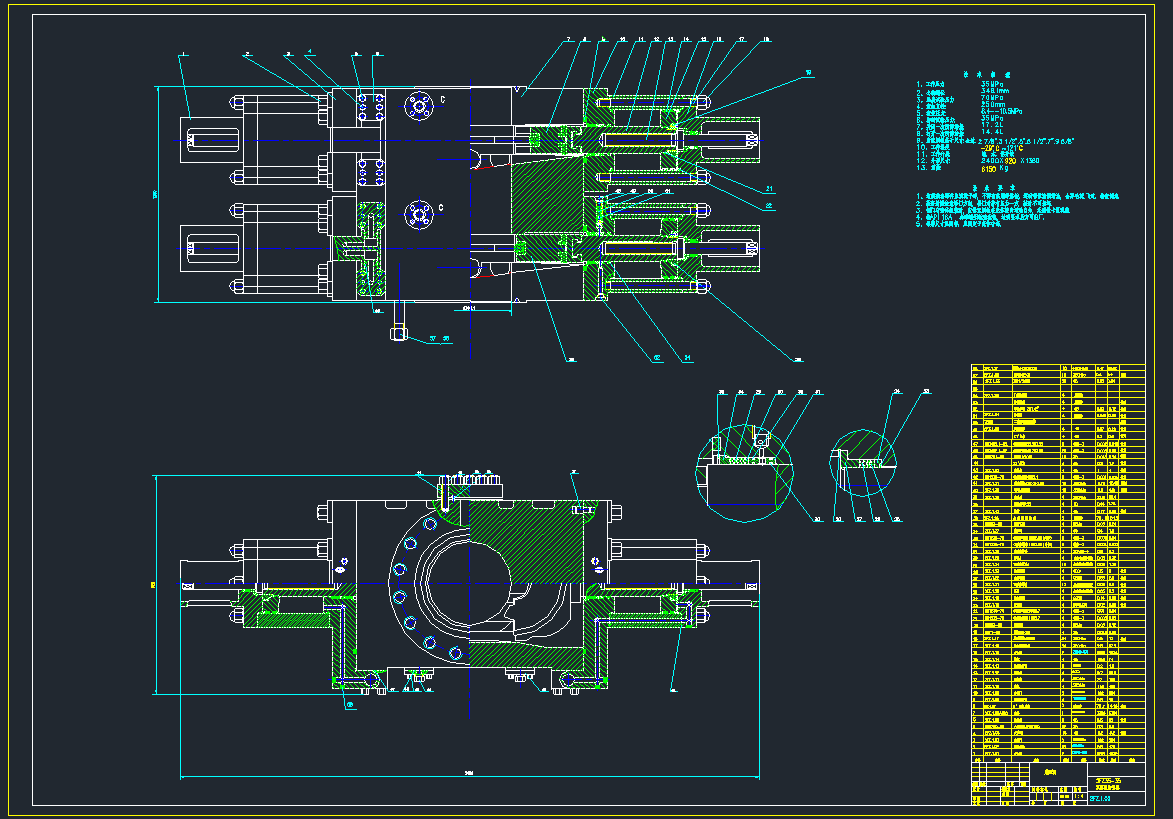The image size is (1173, 819).
Task: Click part balloon number 21
Action: [769, 189]
